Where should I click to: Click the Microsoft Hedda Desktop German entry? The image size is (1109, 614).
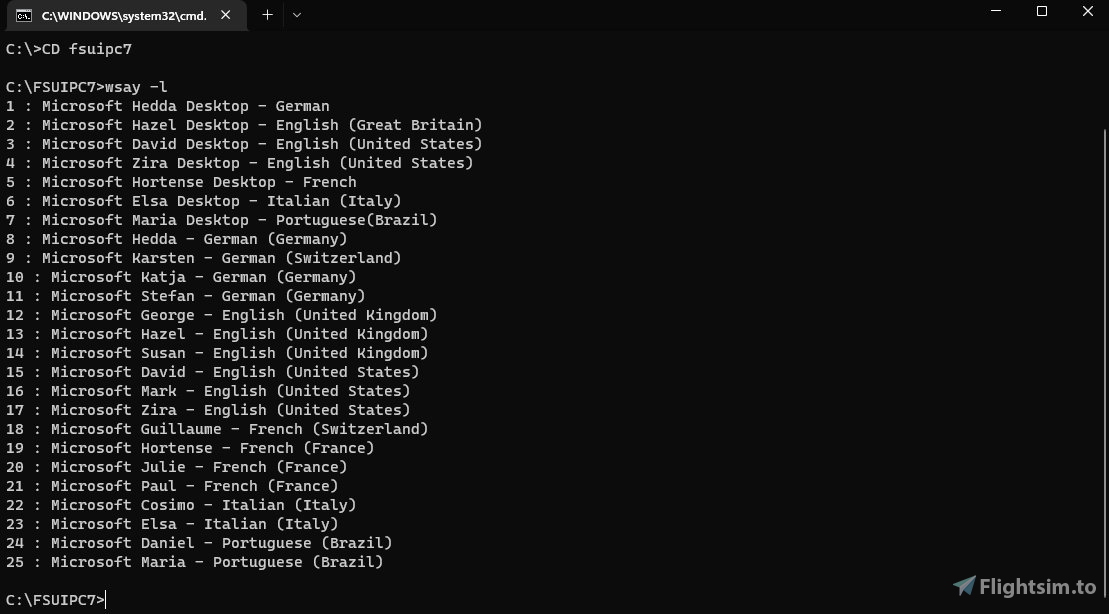[167, 106]
